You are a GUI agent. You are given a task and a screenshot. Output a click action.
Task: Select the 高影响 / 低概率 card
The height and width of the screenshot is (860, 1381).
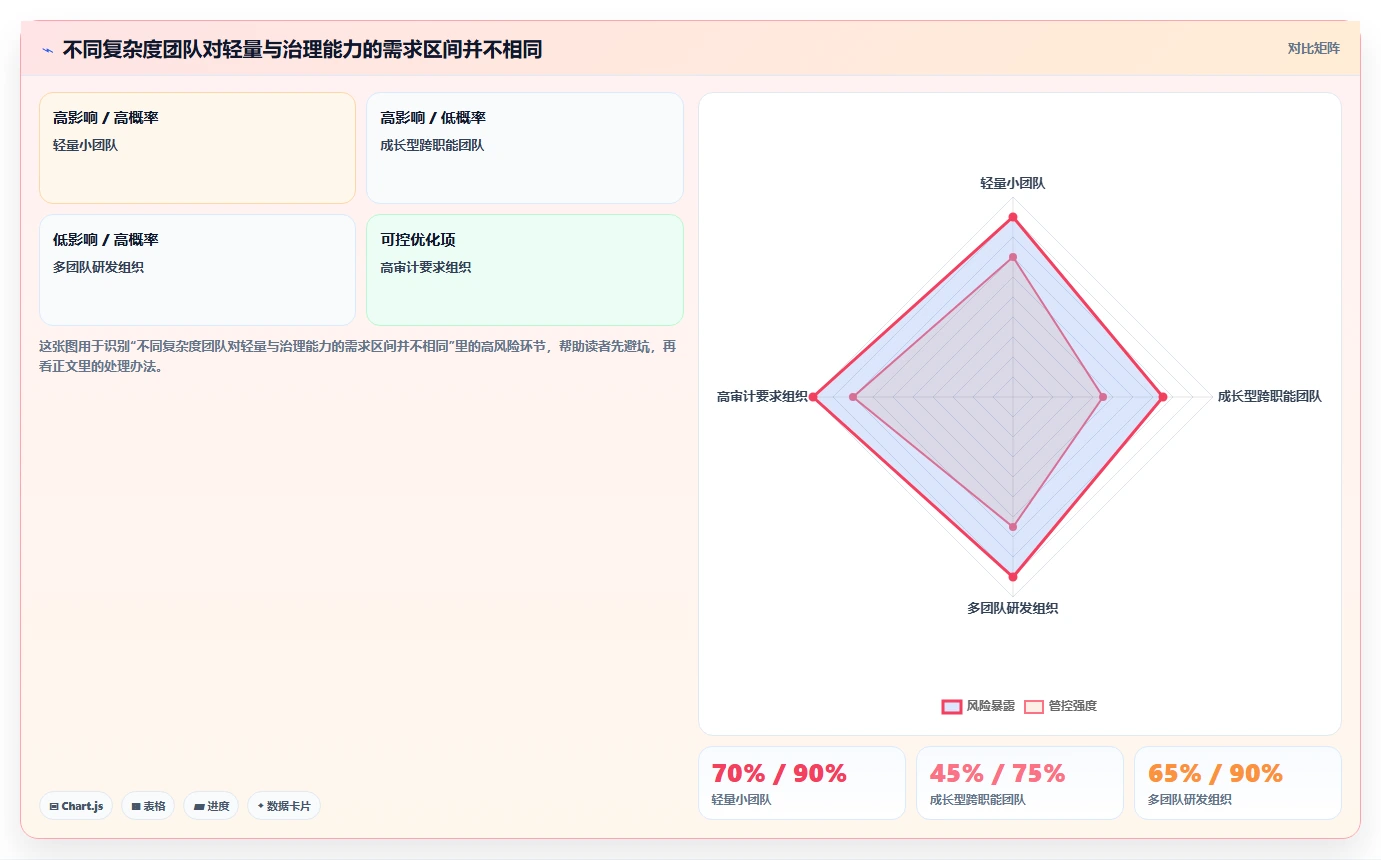[525, 148]
